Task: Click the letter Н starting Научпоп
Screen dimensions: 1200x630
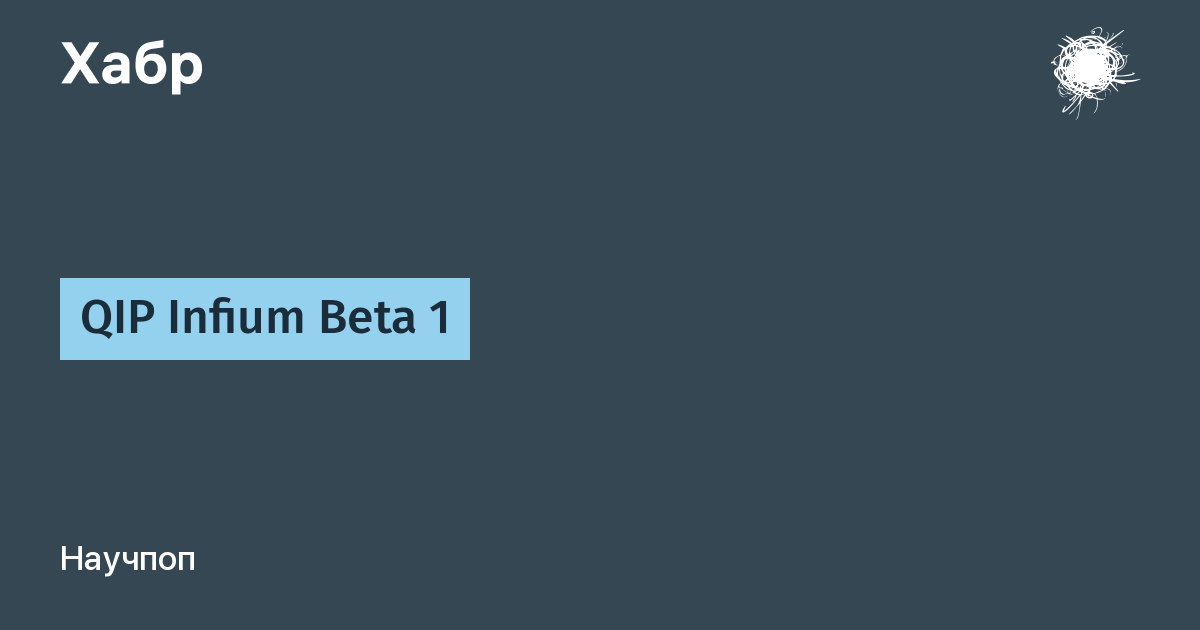Action: pos(71,560)
